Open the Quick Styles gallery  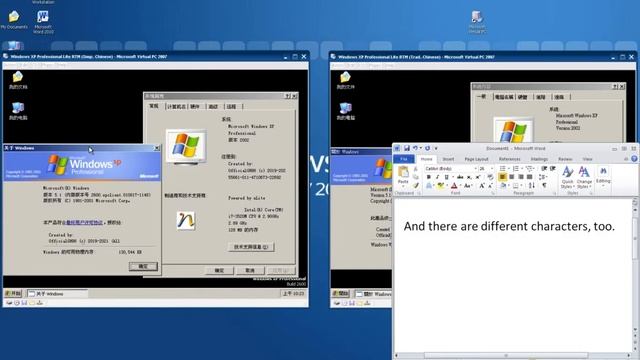point(568,177)
